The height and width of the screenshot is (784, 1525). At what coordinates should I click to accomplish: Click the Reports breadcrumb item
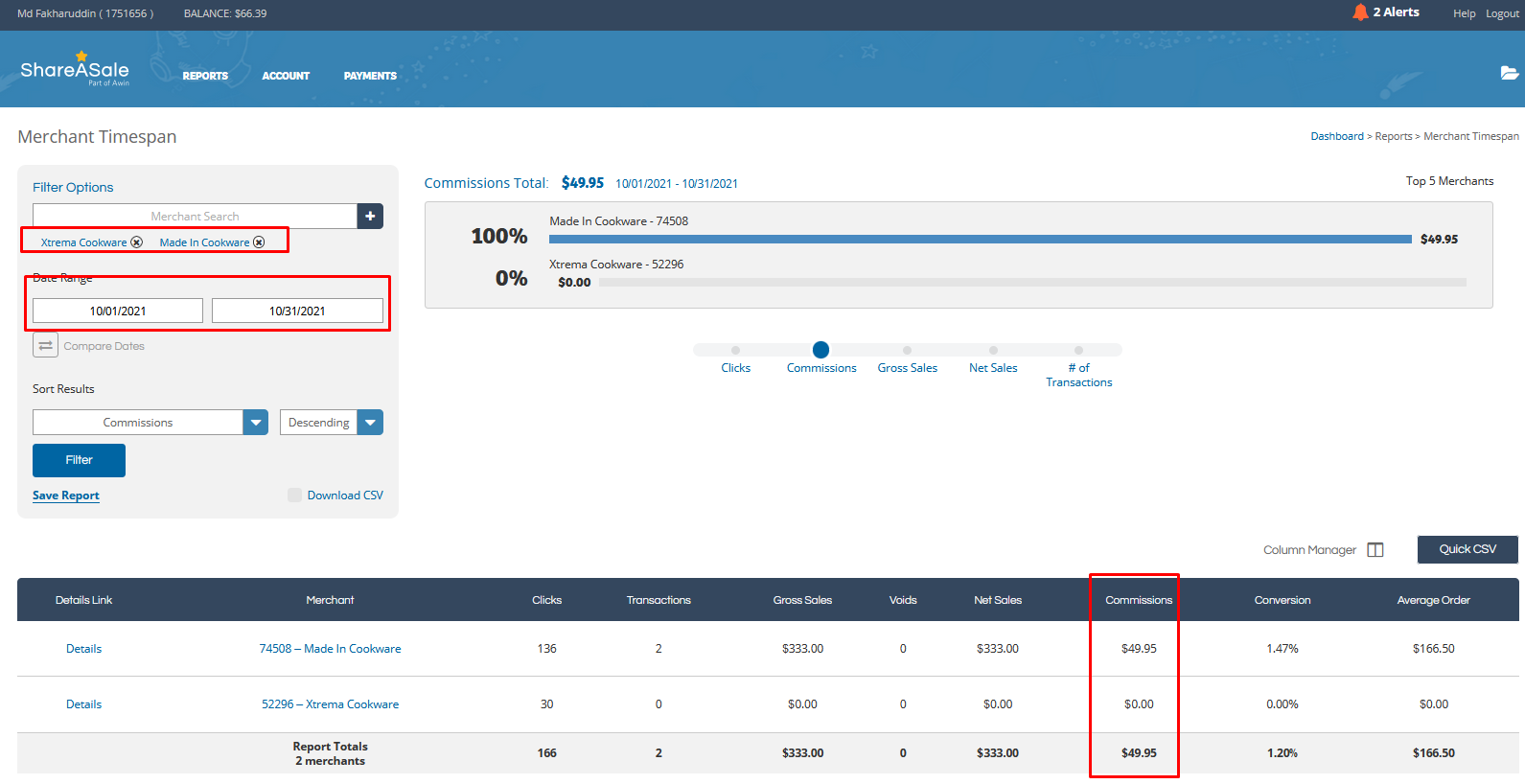[1393, 136]
